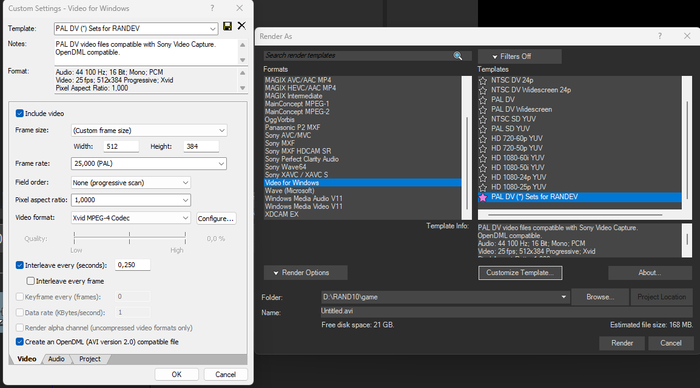Click the Templates list horizontal scrollbar

tap(579, 214)
